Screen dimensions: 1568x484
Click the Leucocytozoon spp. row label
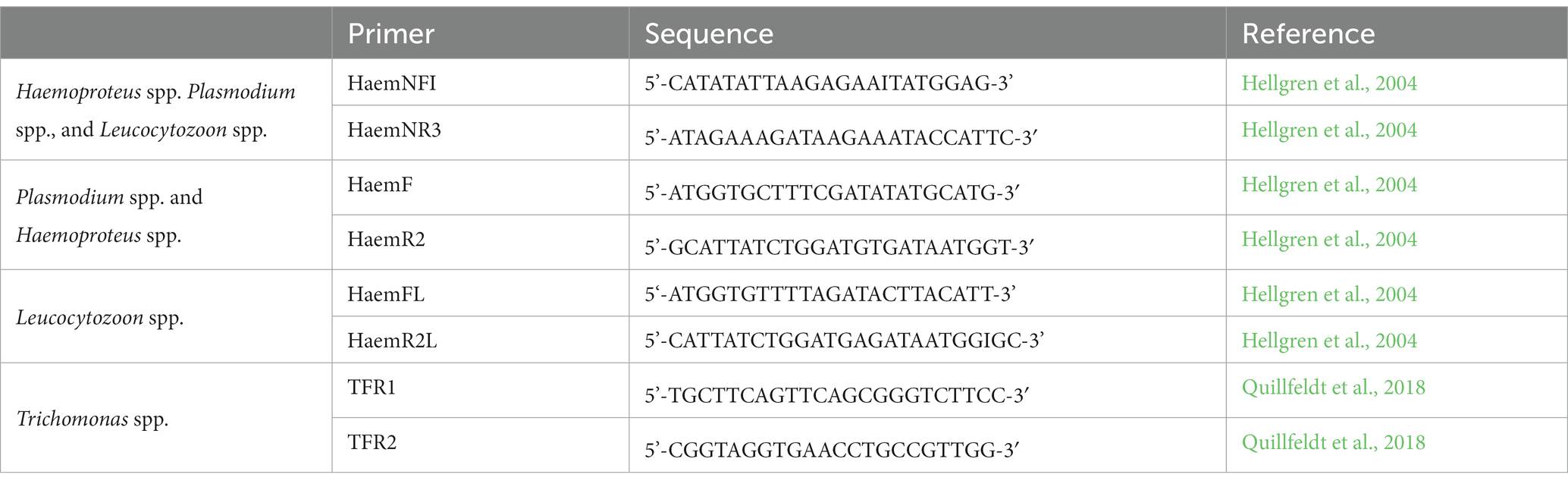[x=99, y=317]
